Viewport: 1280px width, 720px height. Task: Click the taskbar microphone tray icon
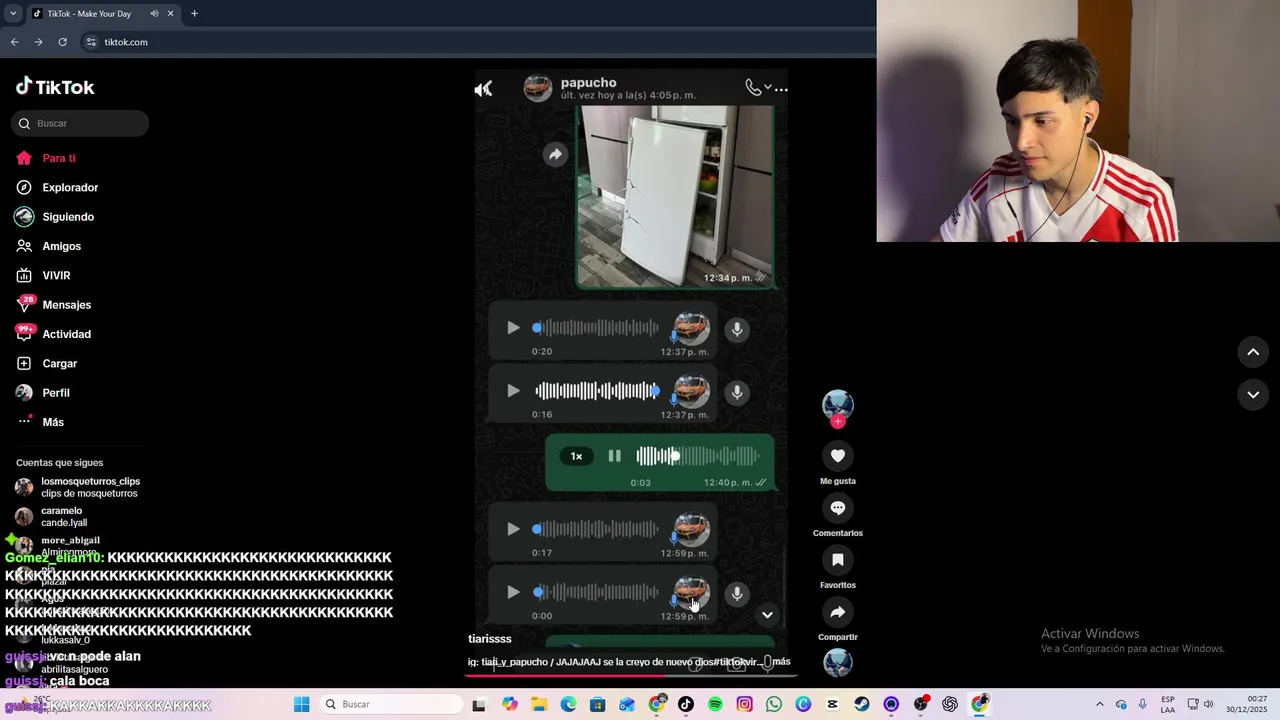[x=1143, y=704]
